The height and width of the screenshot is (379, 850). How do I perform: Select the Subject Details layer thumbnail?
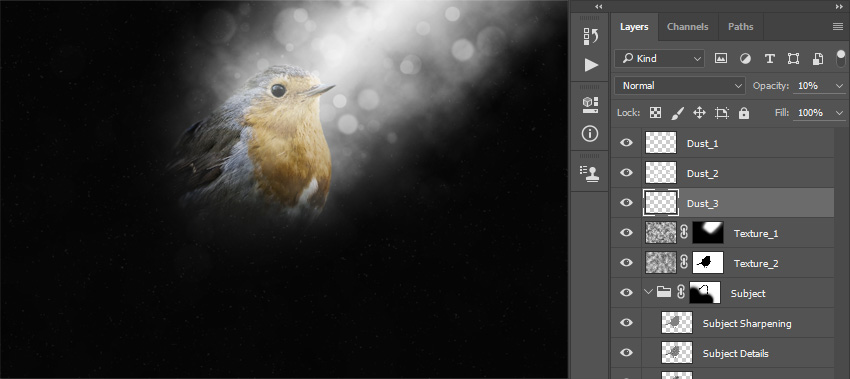click(x=677, y=352)
